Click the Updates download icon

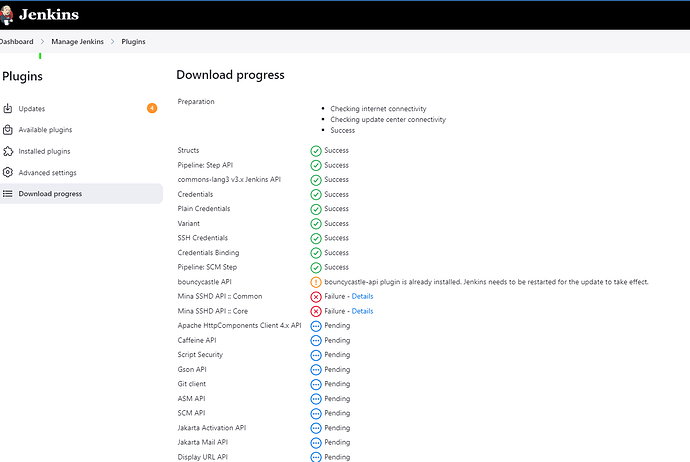pyautogui.click(x=8, y=108)
